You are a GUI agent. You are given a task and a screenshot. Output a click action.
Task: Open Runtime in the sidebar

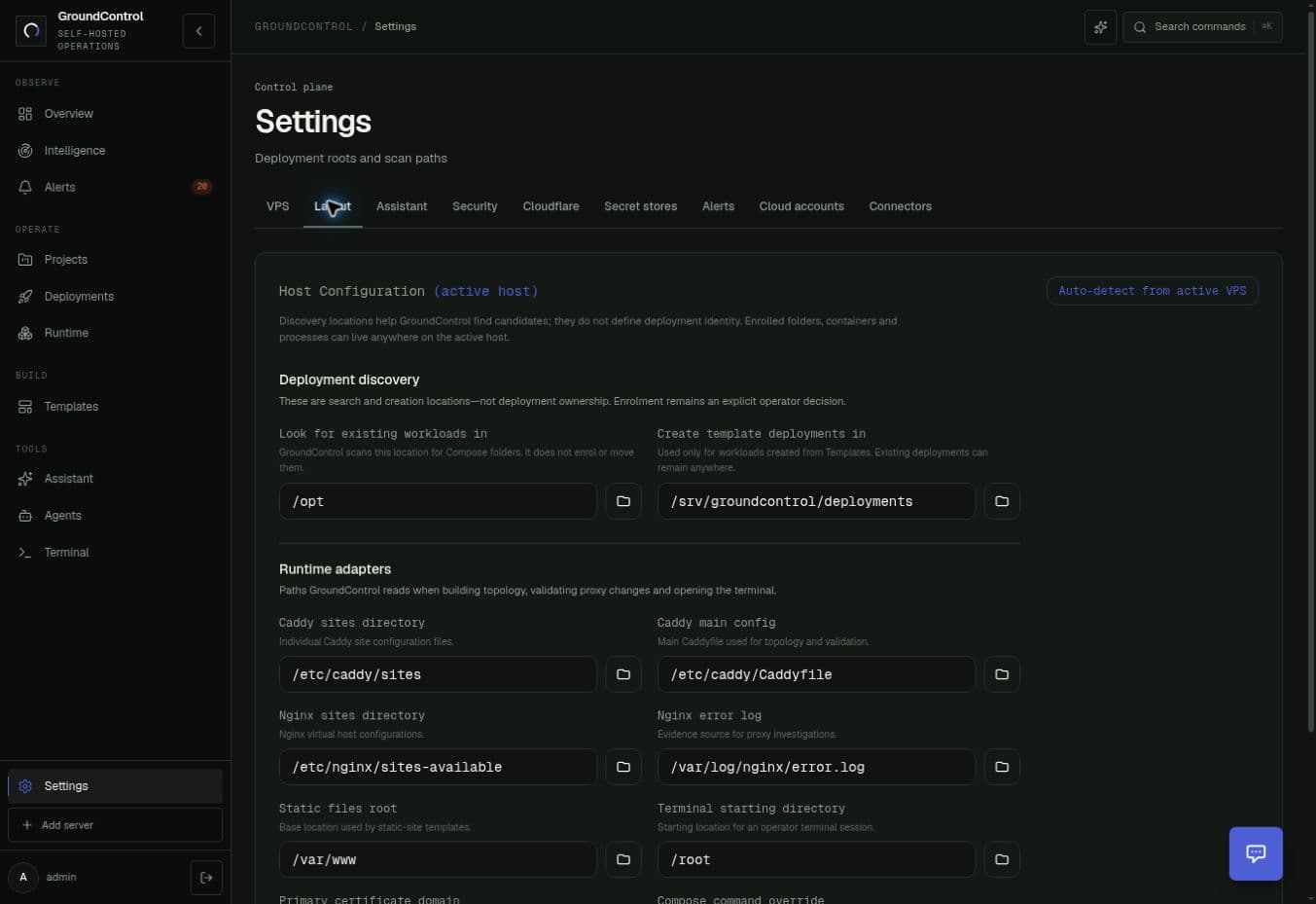pyautogui.click(x=115, y=333)
